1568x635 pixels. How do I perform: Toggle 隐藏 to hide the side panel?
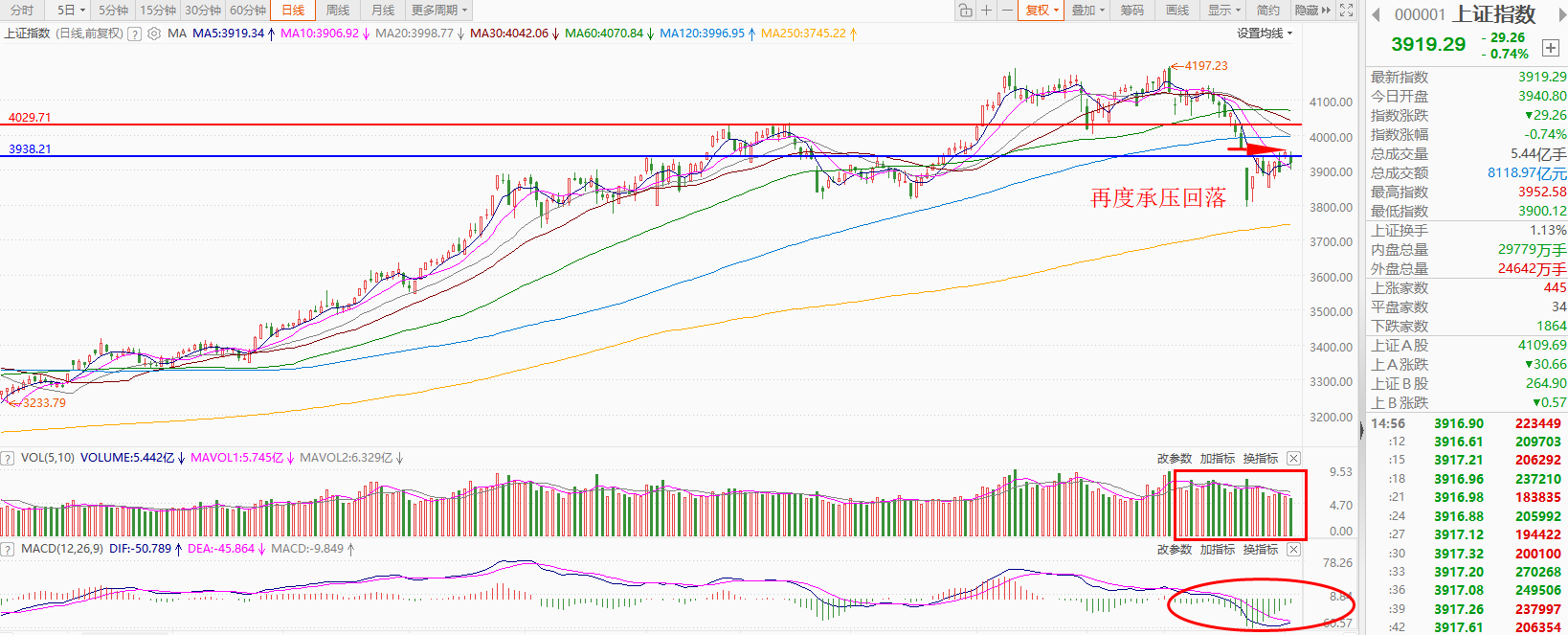tap(1311, 11)
